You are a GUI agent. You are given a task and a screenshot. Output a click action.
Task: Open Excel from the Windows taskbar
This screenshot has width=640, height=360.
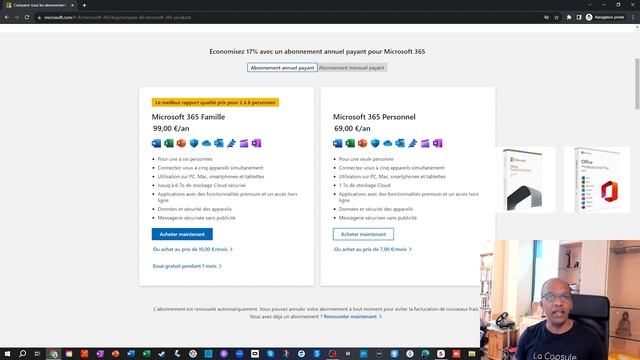[147, 353]
